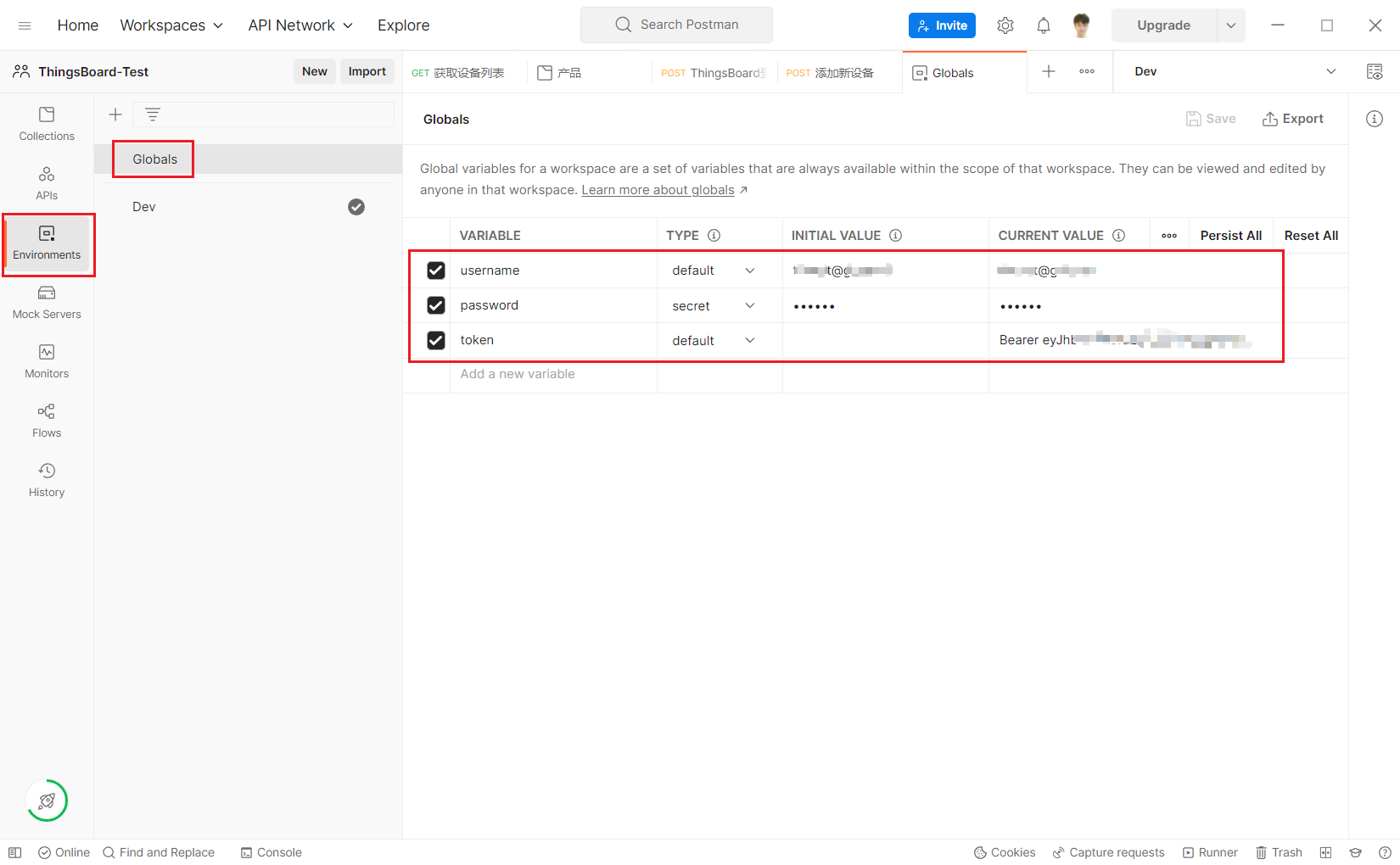Open the user avatar menu
The width and height of the screenshot is (1400, 865).
point(1081,25)
